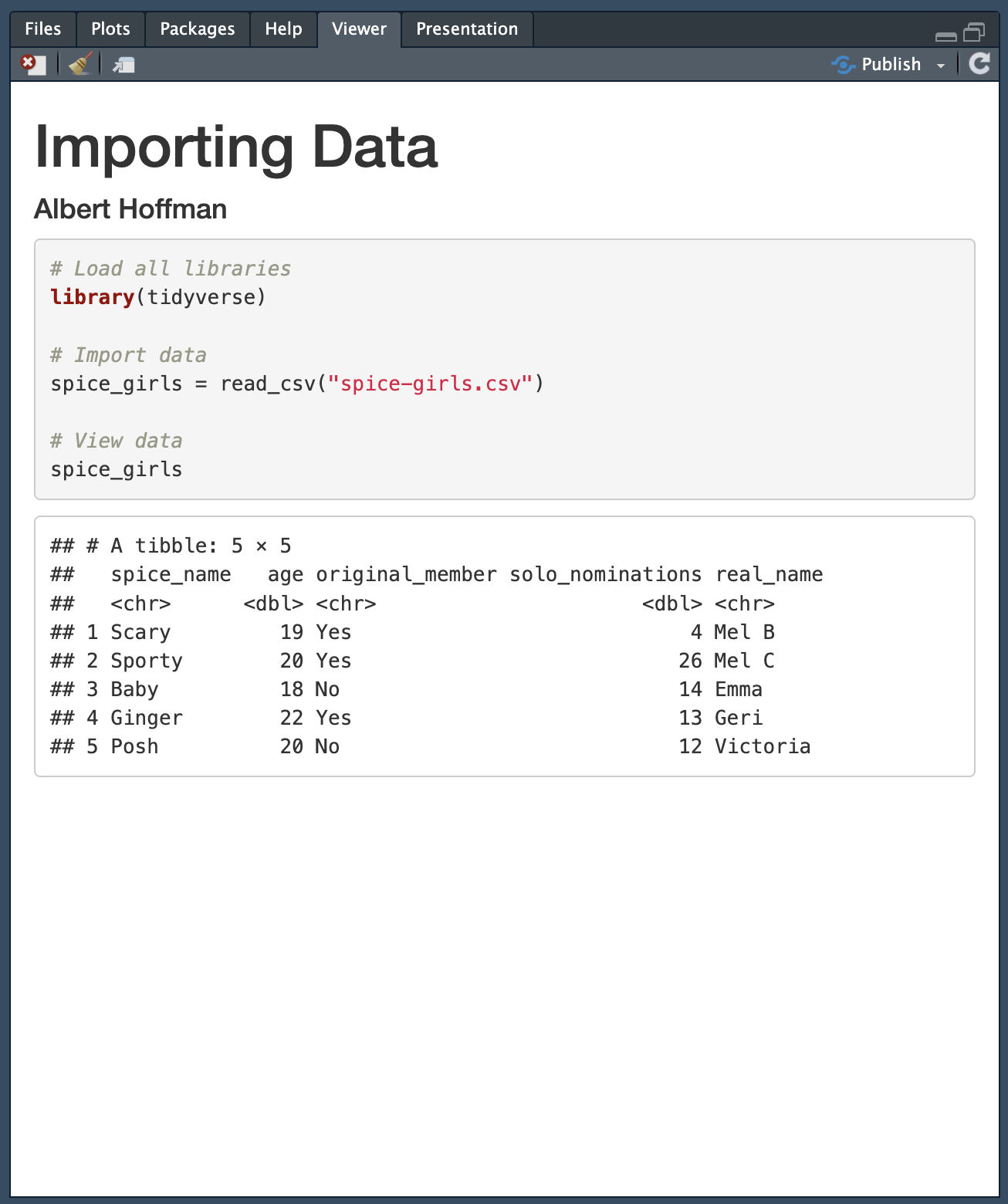Click the Victoria cell in output
The height and width of the screenshot is (1204, 1008).
pos(762,746)
